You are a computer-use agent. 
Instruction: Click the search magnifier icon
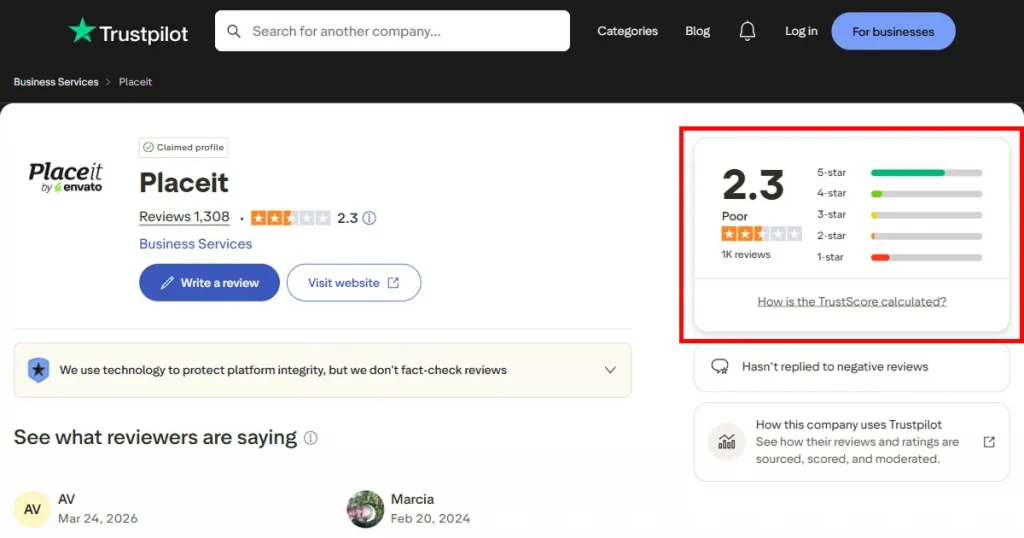coord(234,31)
